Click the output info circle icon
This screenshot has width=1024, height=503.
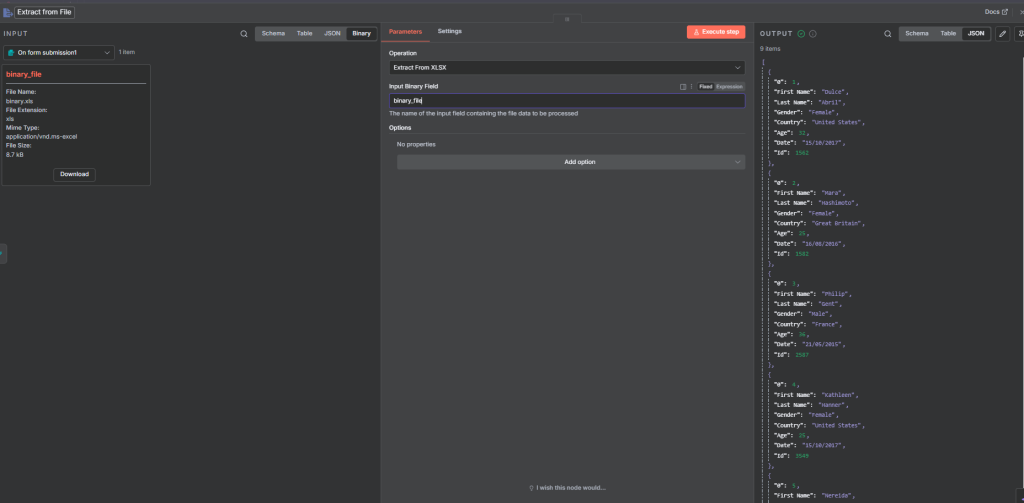(813, 33)
